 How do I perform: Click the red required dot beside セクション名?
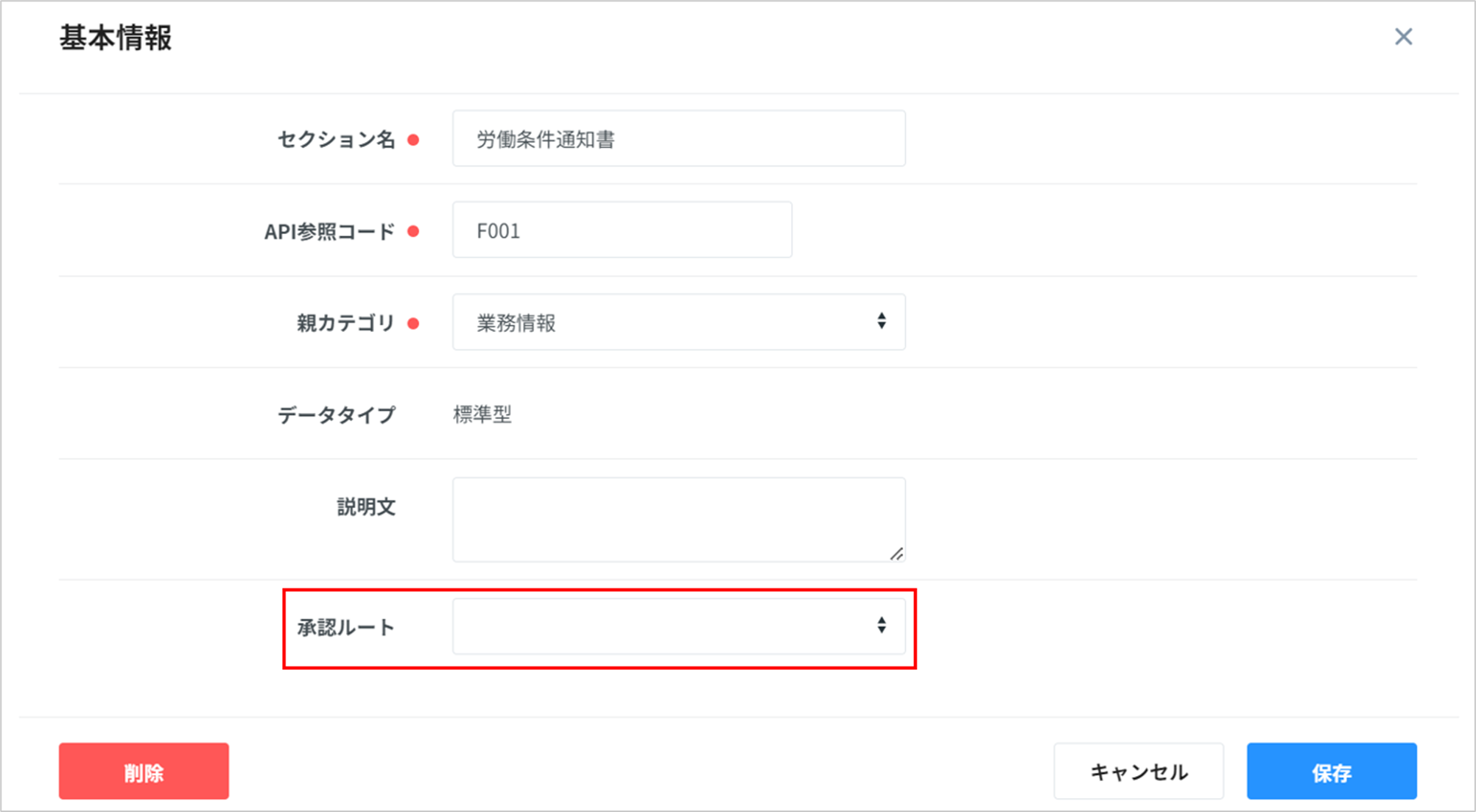[x=413, y=140]
